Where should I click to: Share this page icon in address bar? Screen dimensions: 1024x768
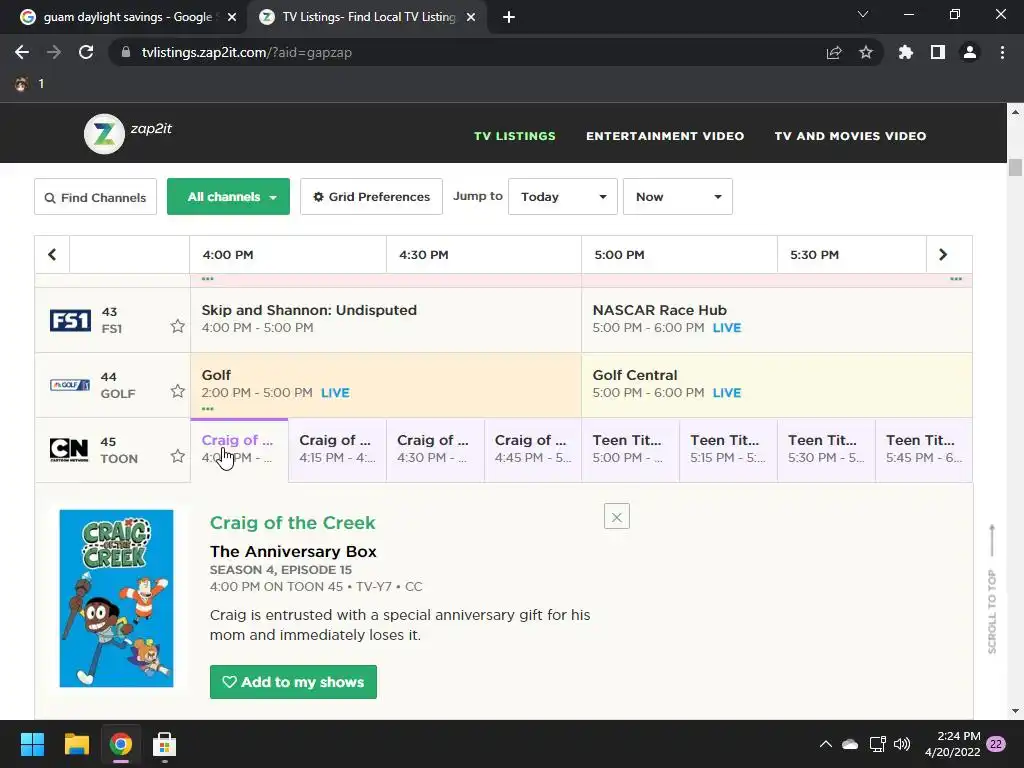click(x=834, y=52)
